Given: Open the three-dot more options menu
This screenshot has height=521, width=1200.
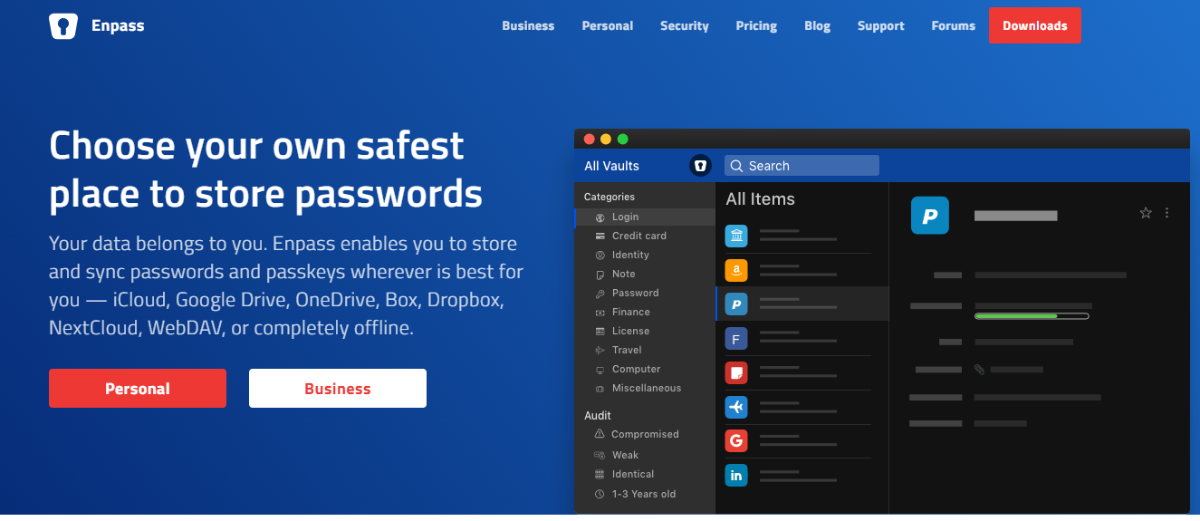Looking at the screenshot, I should click(x=1167, y=213).
